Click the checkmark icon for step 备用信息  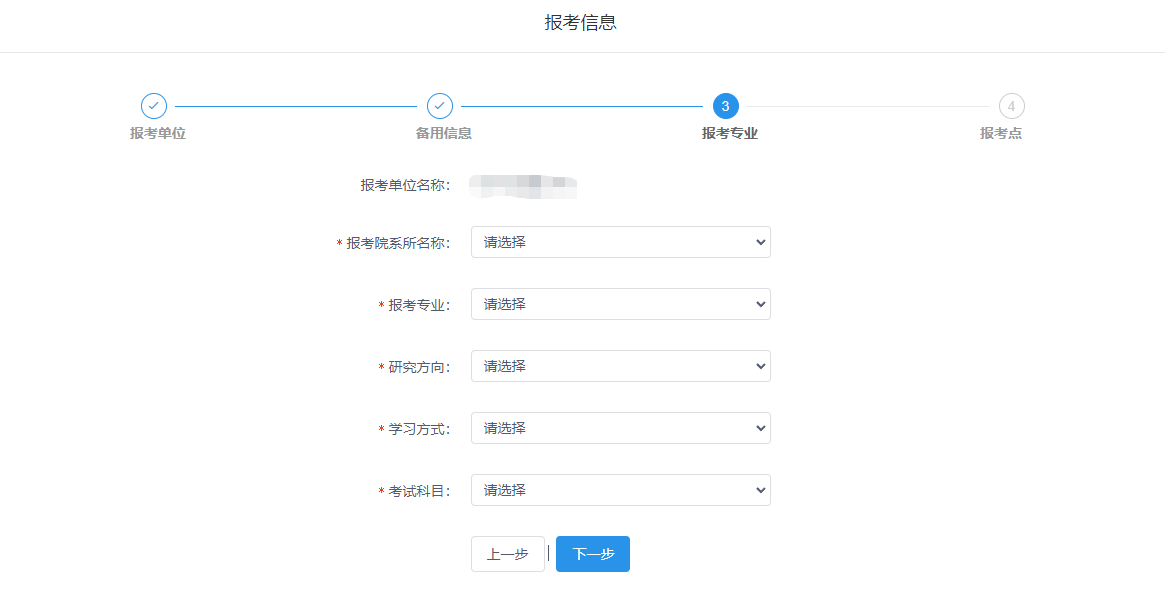(440, 106)
